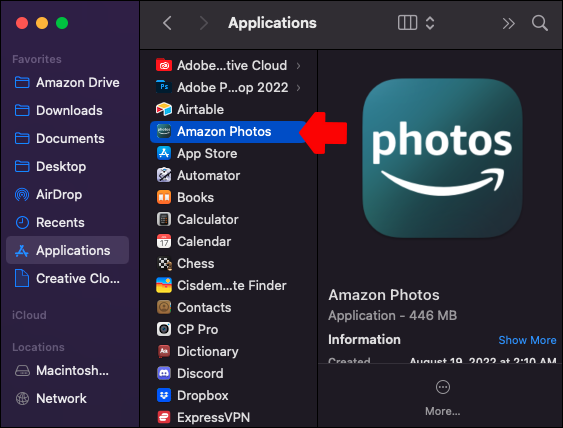This screenshot has height=428, width=563.
Task: Click the Show More link
Action: click(527, 340)
